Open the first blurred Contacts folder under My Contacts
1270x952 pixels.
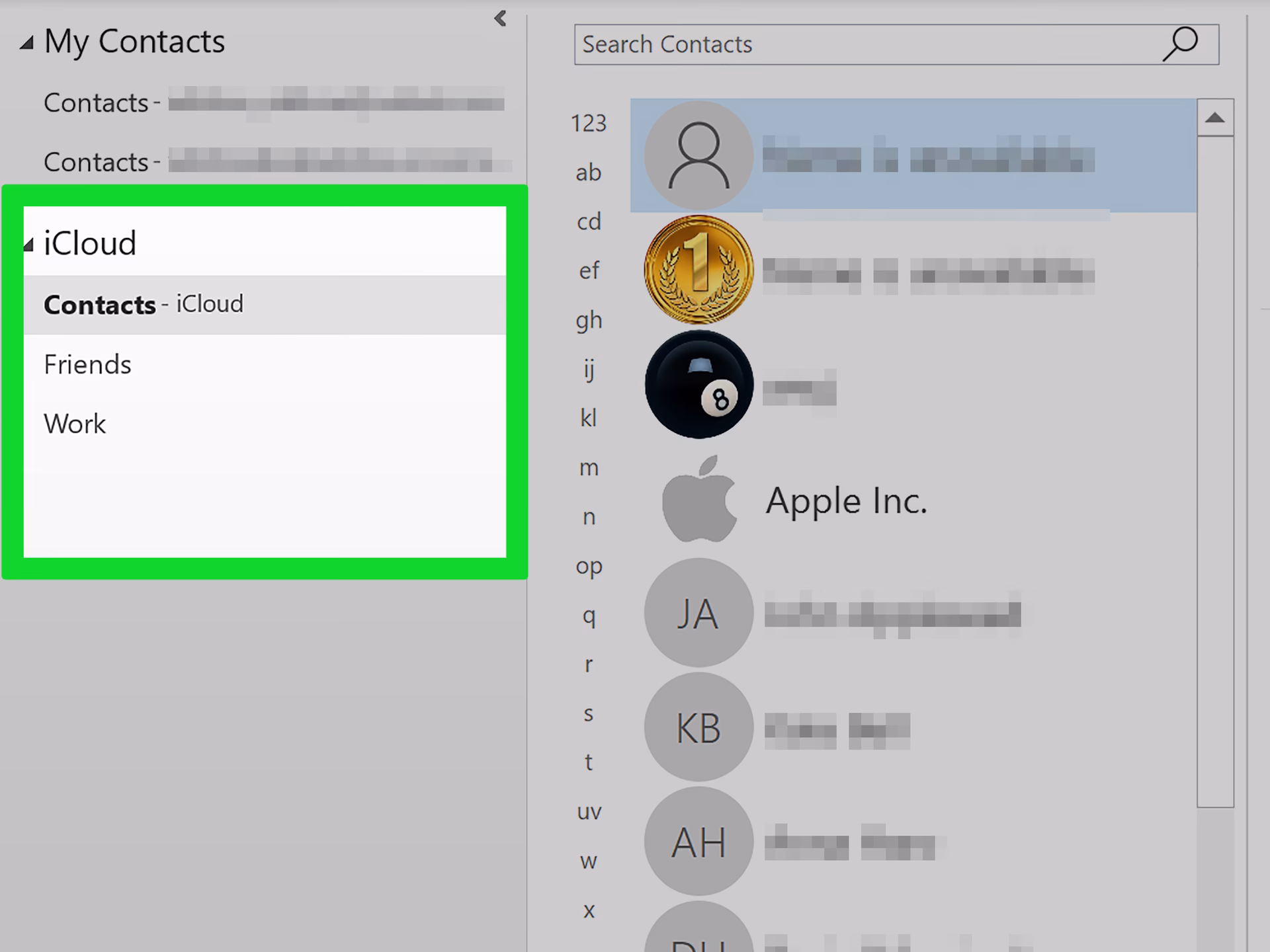[x=274, y=103]
